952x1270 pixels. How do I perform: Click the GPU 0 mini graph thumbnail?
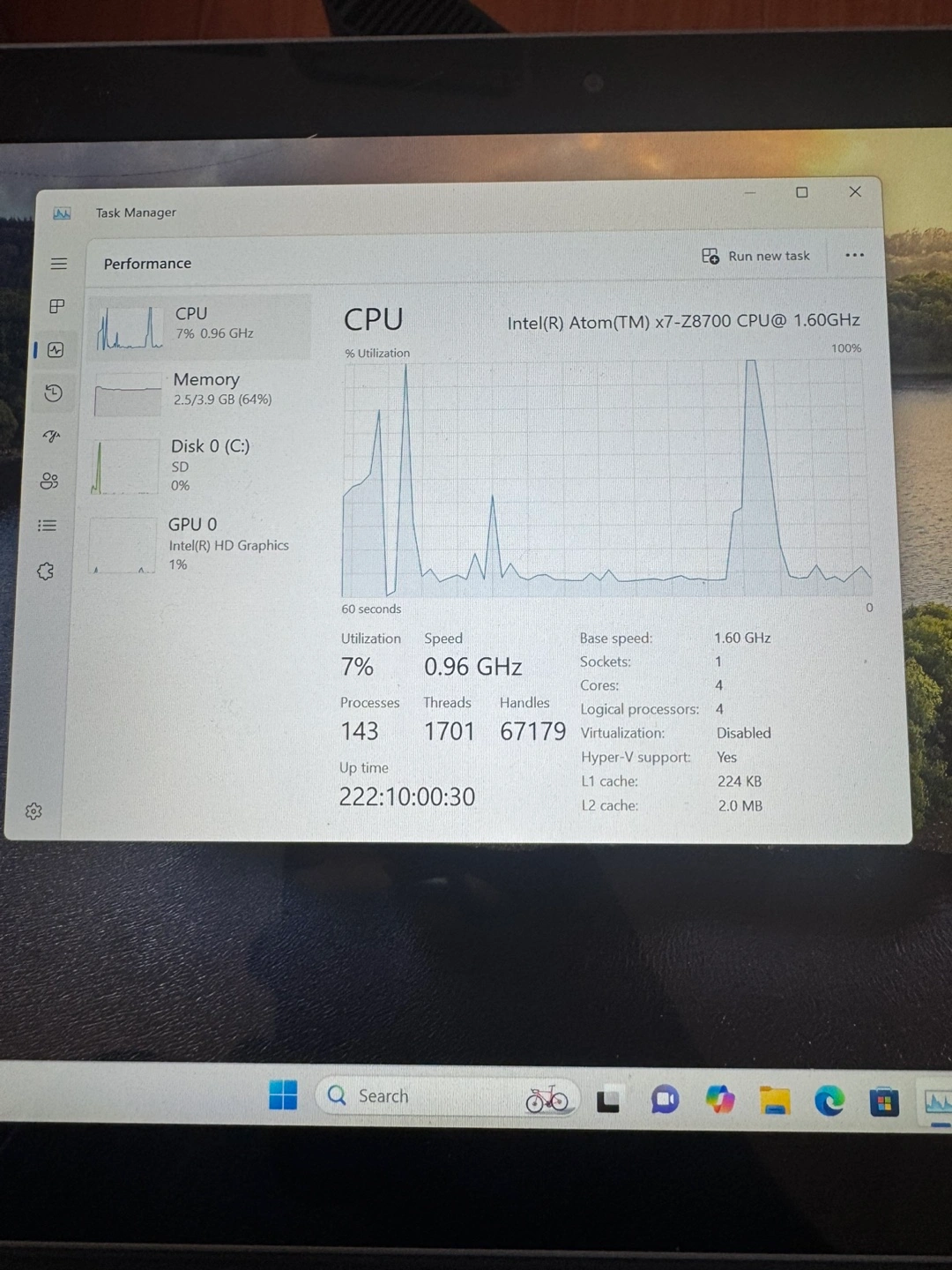122,546
